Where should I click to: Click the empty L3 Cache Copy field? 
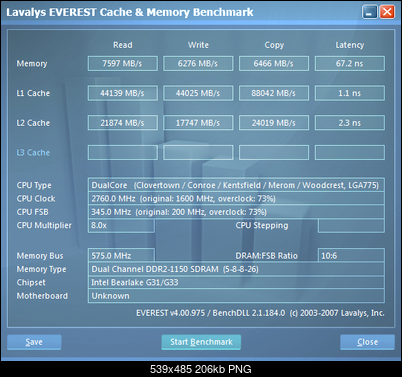click(274, 152)
